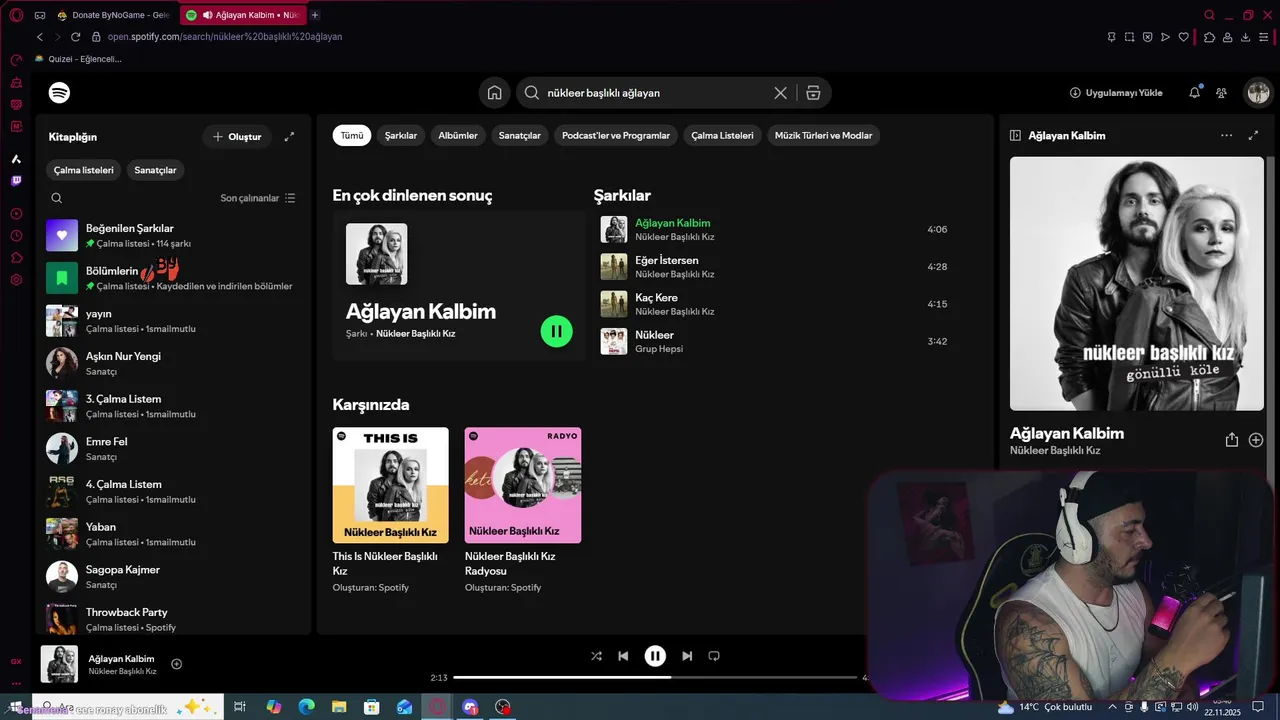Open Friend Activity people icon
The image size is (1280, 720).
click(1221, 93)
